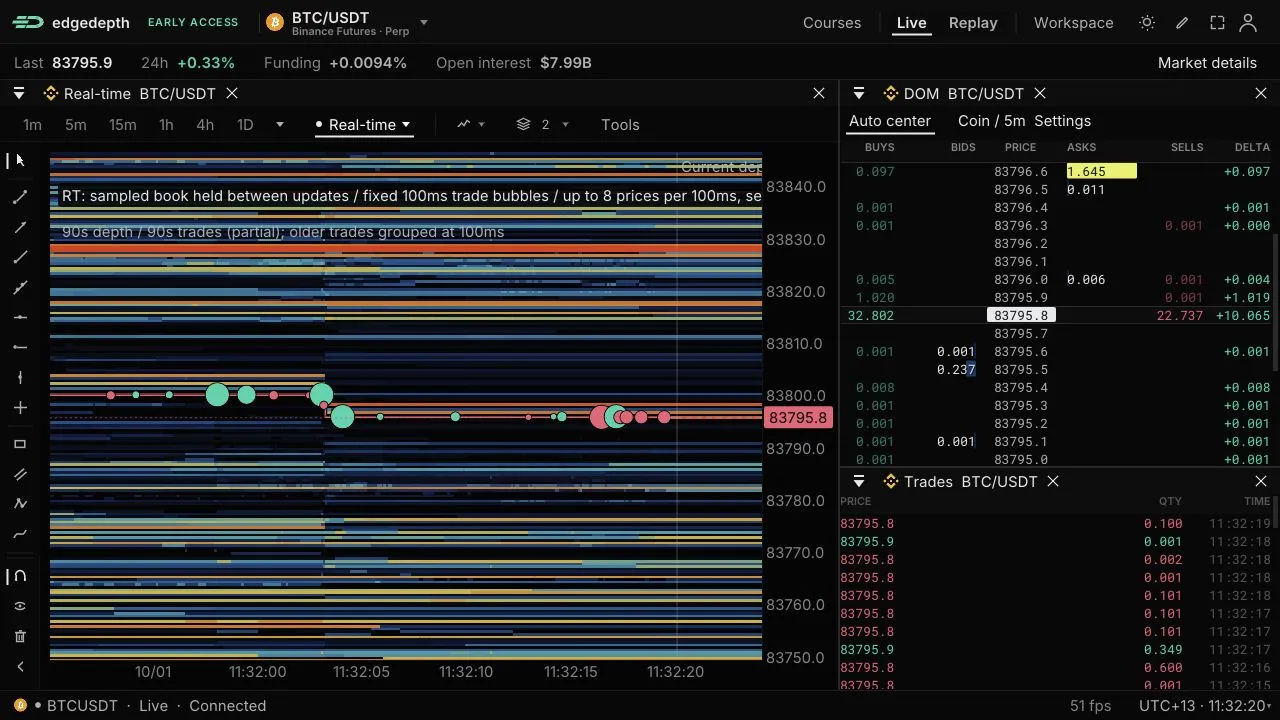This screenshot has width=1280, height=720.
Task: Select the trend line drawing tool
Action: tap(20, 197)
